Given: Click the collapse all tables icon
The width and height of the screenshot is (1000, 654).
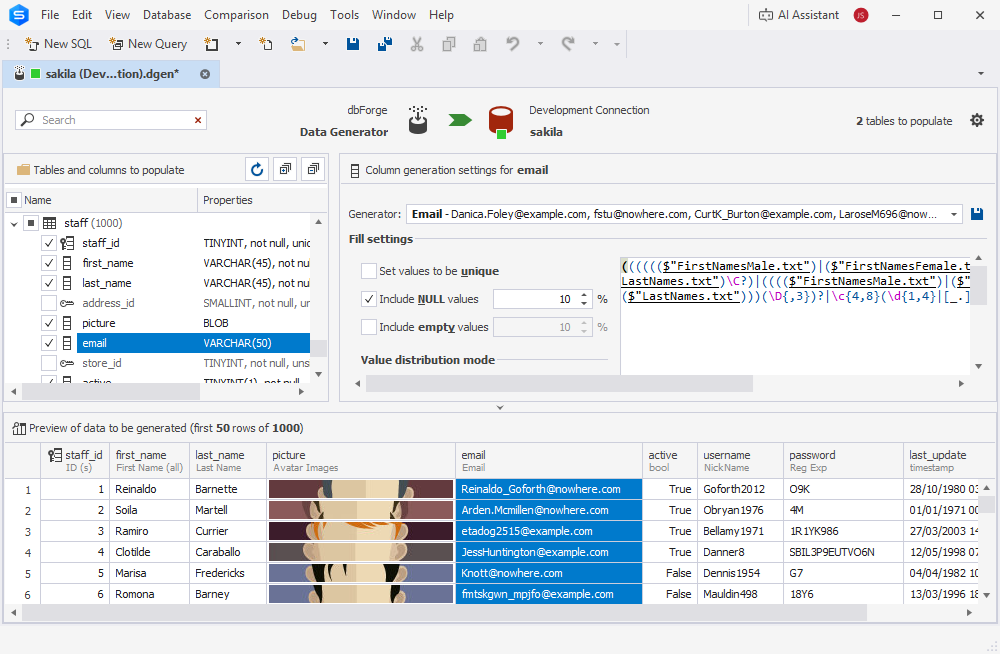Looking at the screenshot, I should 313,169.
